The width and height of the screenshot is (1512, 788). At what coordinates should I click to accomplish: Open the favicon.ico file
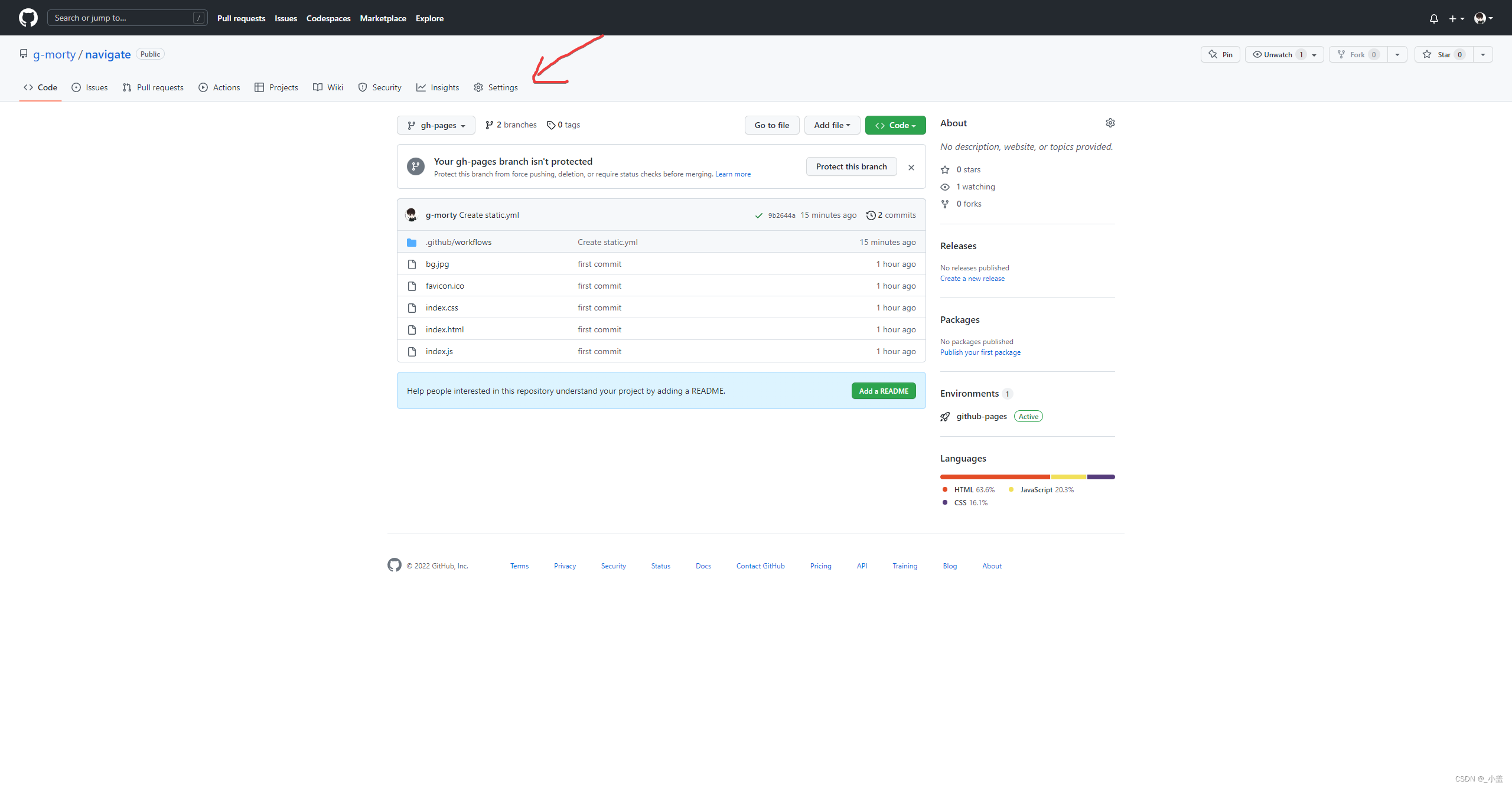pos(445,286)
